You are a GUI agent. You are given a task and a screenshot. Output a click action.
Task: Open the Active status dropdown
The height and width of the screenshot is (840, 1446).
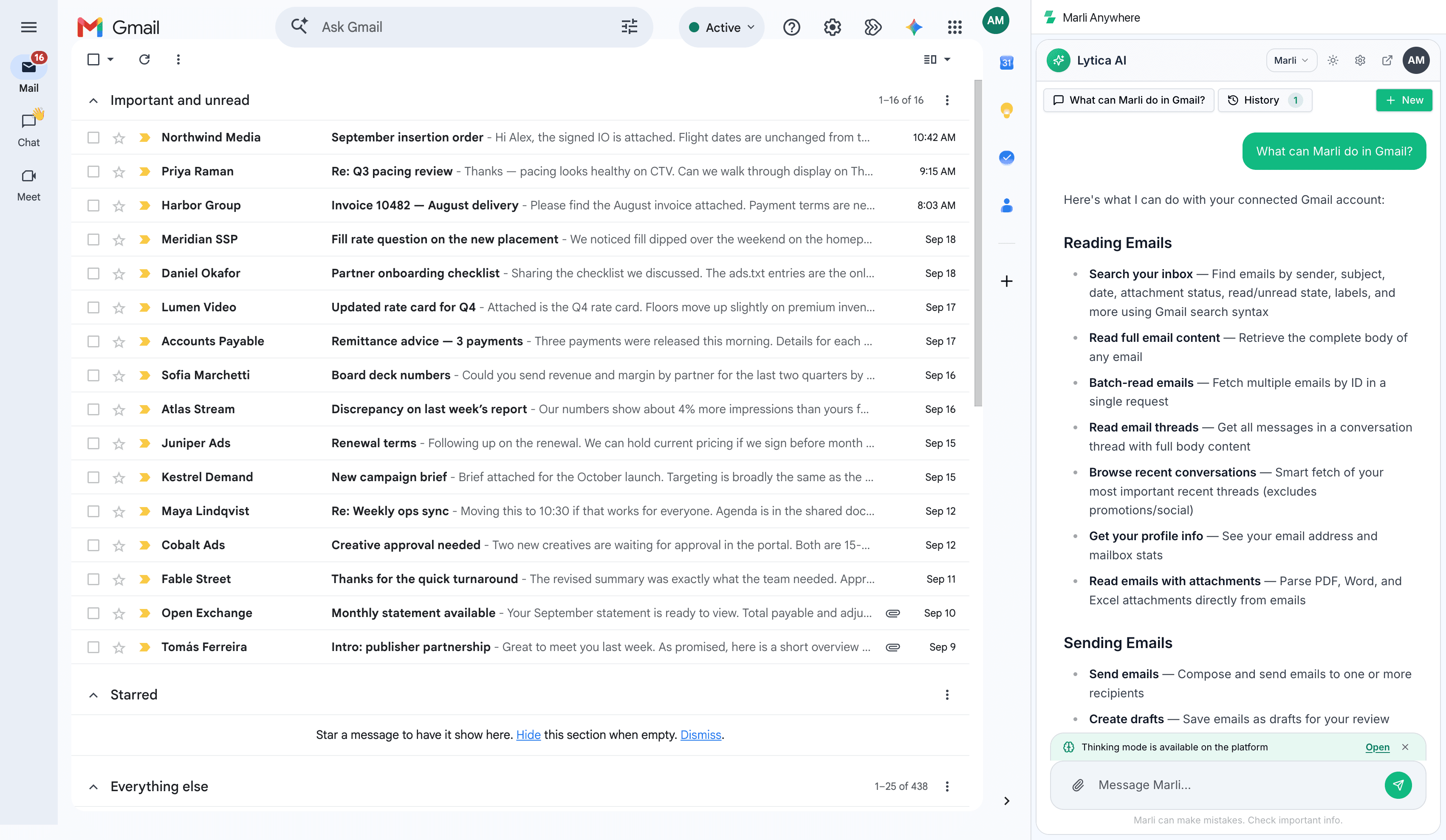[721, 27]
